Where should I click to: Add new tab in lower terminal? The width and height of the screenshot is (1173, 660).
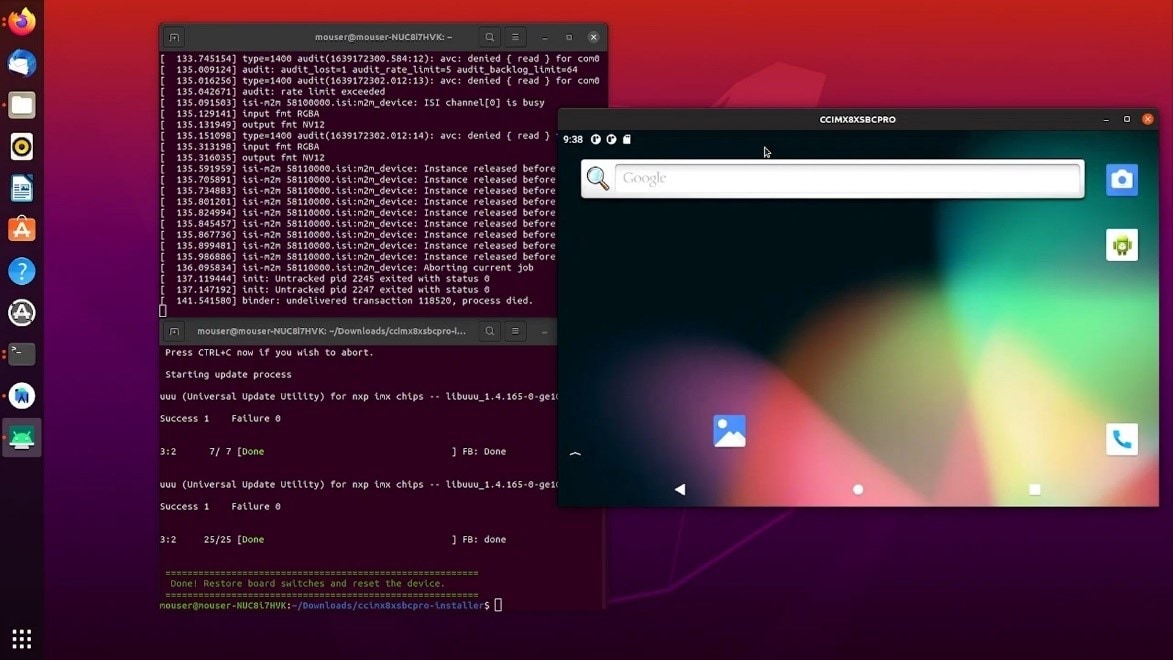(174, 331)
